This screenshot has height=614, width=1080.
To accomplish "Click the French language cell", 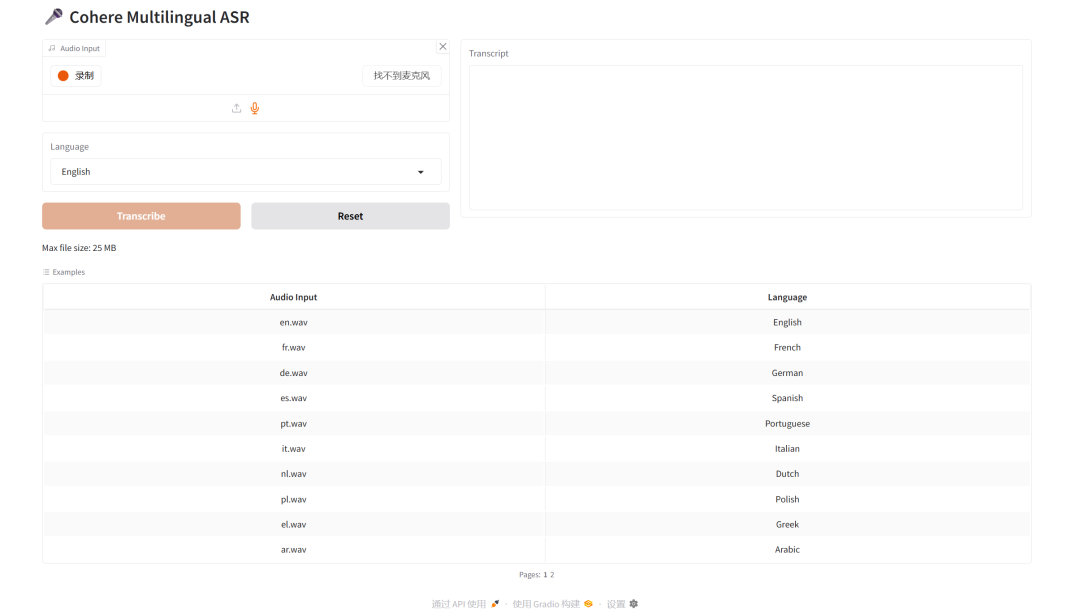I will coord(787,348).
